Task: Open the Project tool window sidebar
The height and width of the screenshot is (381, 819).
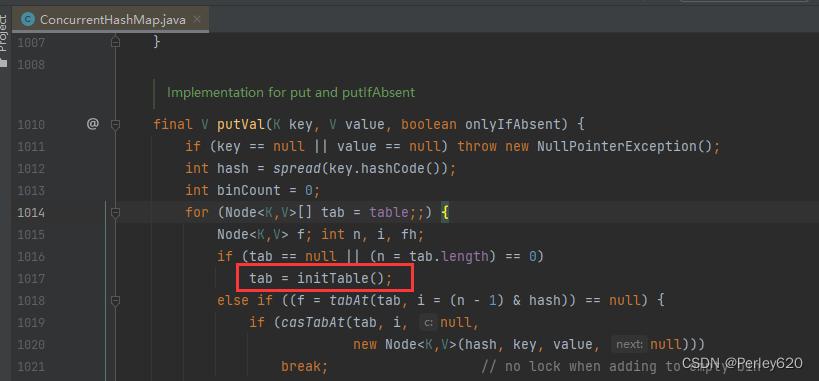Action: [4, 33]
